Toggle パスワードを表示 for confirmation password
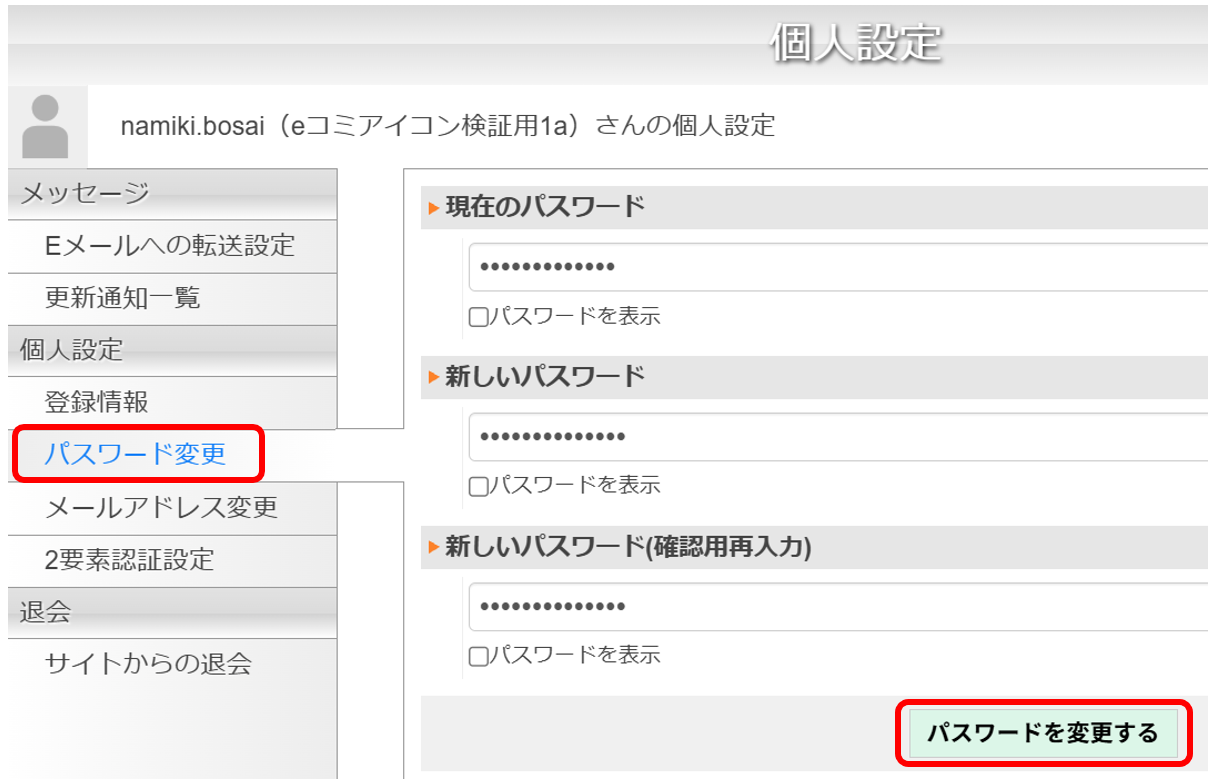 (478, 656)
